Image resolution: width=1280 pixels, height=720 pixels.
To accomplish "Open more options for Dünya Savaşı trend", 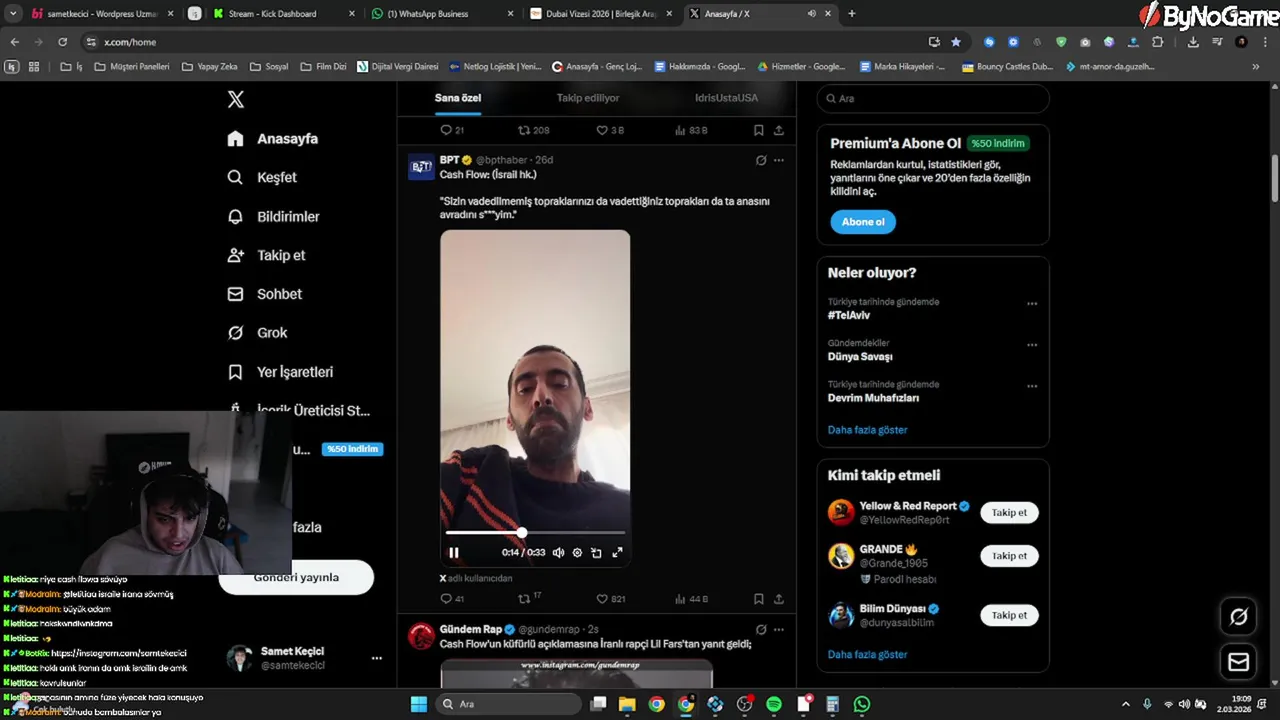I will point(1032,345).
